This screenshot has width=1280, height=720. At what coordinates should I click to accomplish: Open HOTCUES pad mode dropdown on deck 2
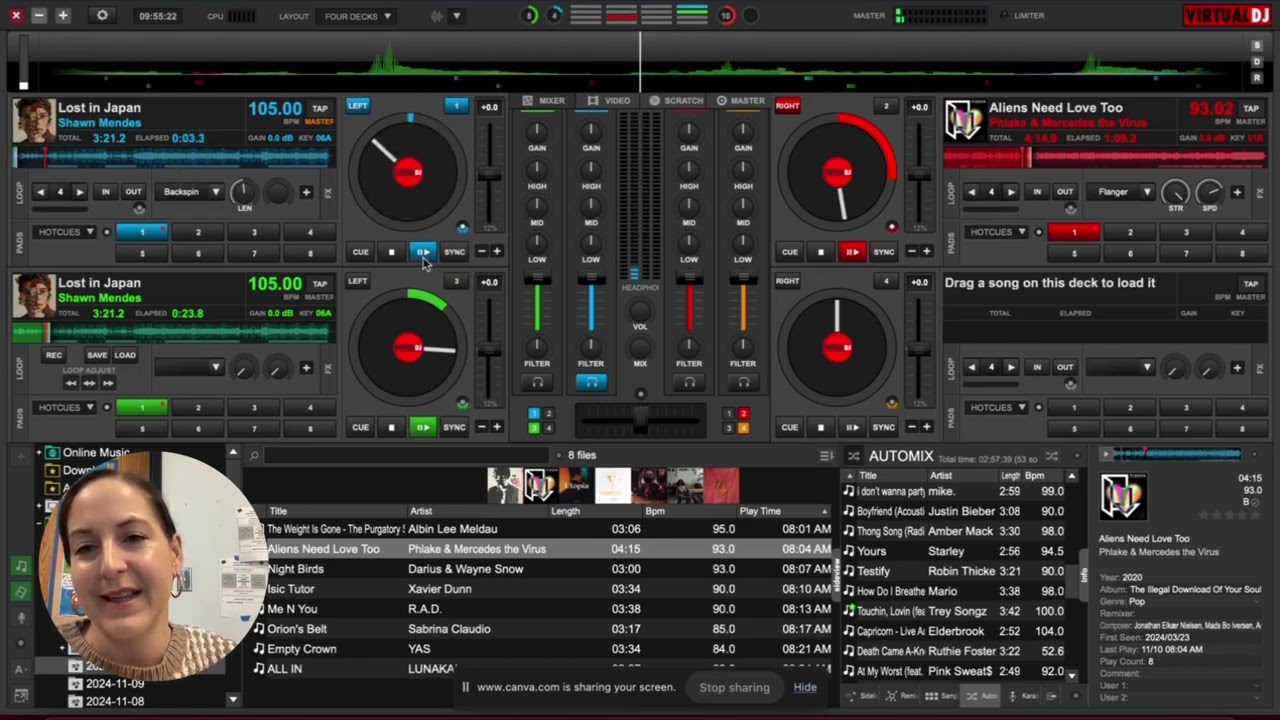(x=997, y=232)
